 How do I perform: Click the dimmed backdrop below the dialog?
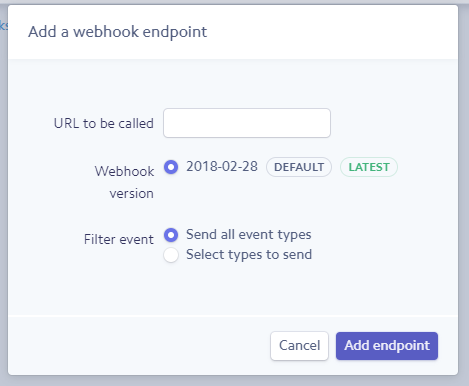click(233, 381)
